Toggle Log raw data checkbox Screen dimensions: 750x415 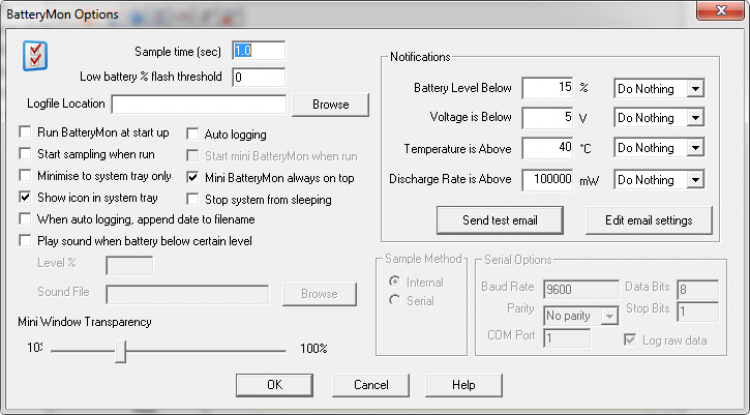[x=630, y=340]
